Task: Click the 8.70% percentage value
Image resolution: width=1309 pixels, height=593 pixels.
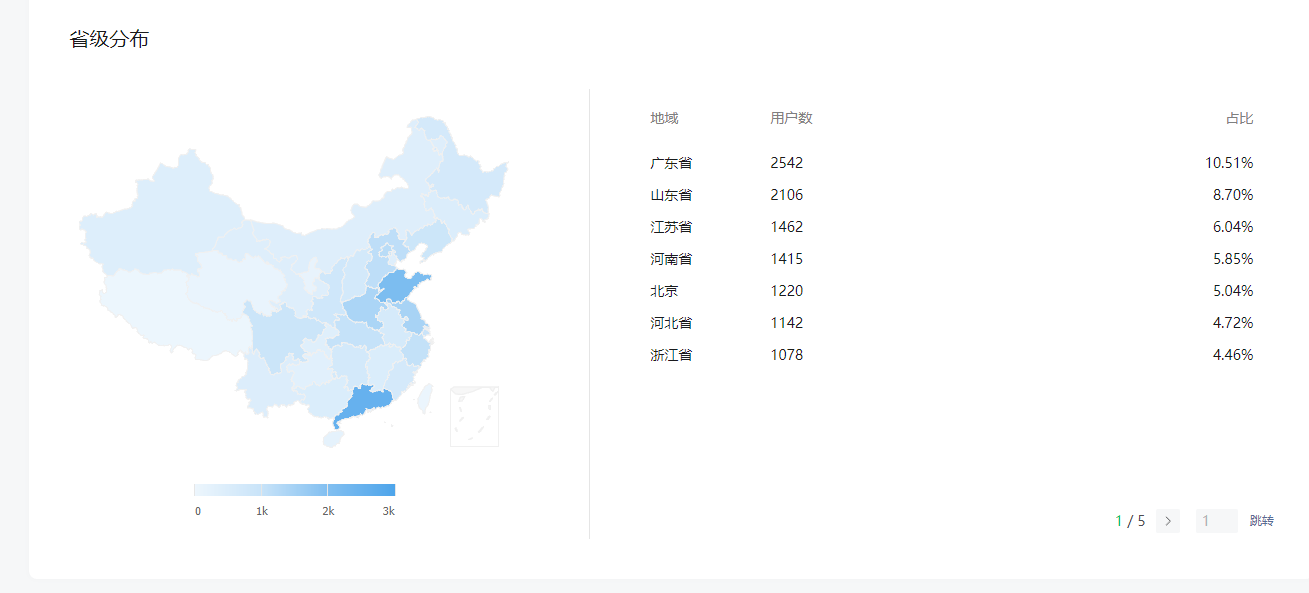Action: pyautogui.click(x=1233, y=195)
